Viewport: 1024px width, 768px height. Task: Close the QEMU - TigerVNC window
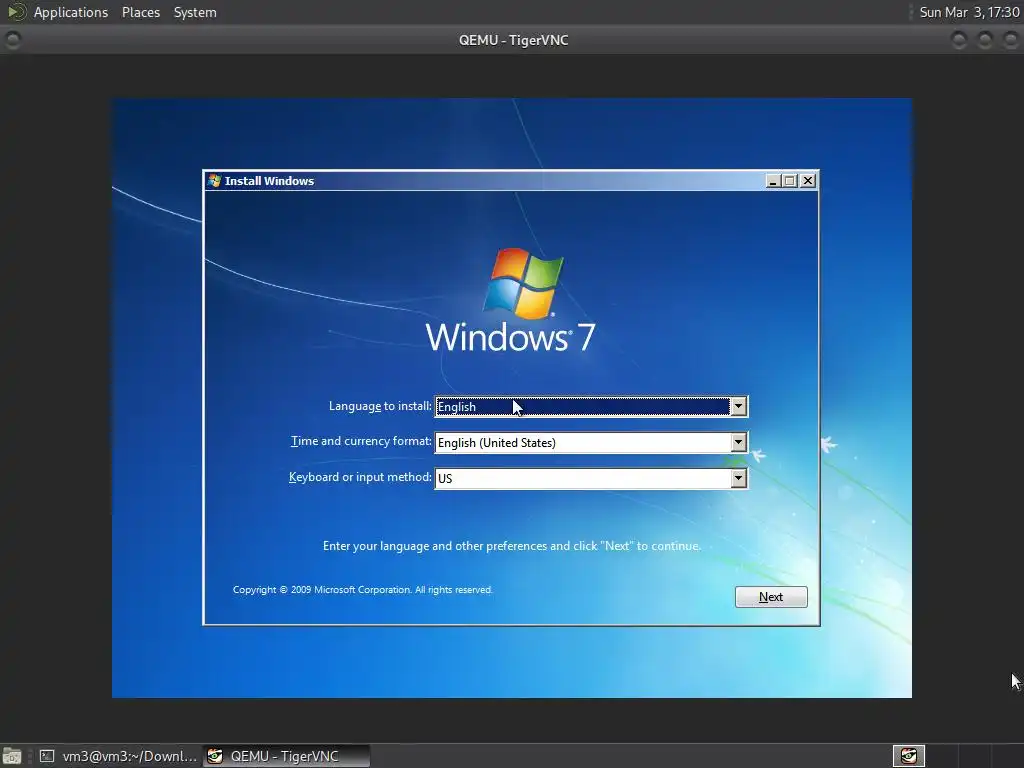click(x=1010, y=40)
